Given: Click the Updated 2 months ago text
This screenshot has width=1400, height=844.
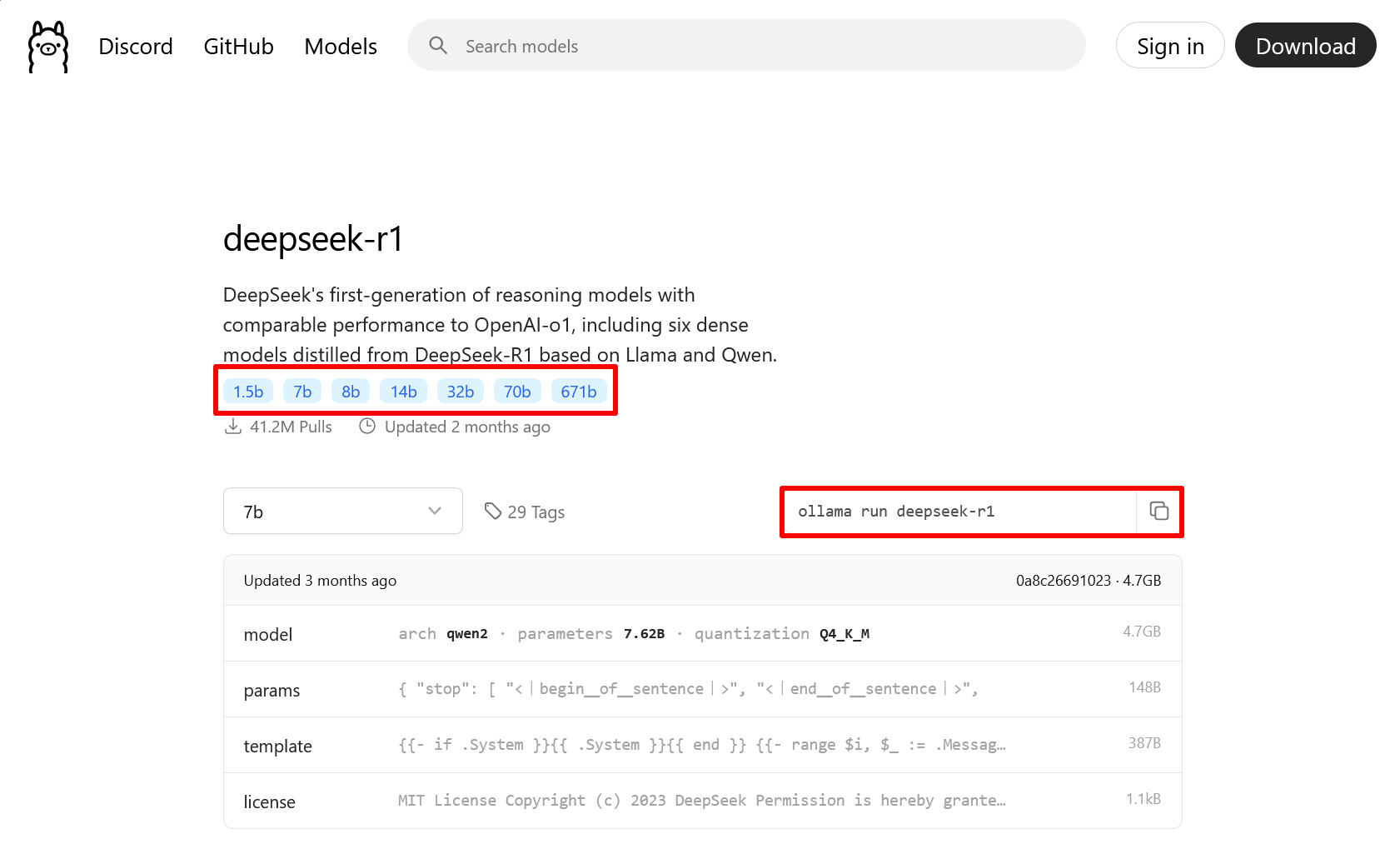Looking at the screenshot, I should click(467, 427).
